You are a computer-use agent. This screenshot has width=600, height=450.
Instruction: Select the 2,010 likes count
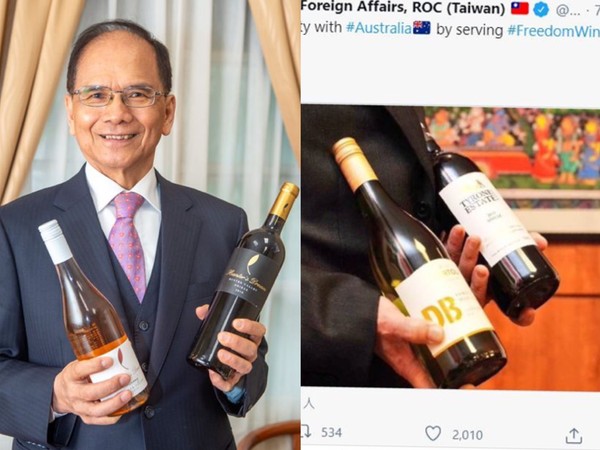[x=467, y=435]
